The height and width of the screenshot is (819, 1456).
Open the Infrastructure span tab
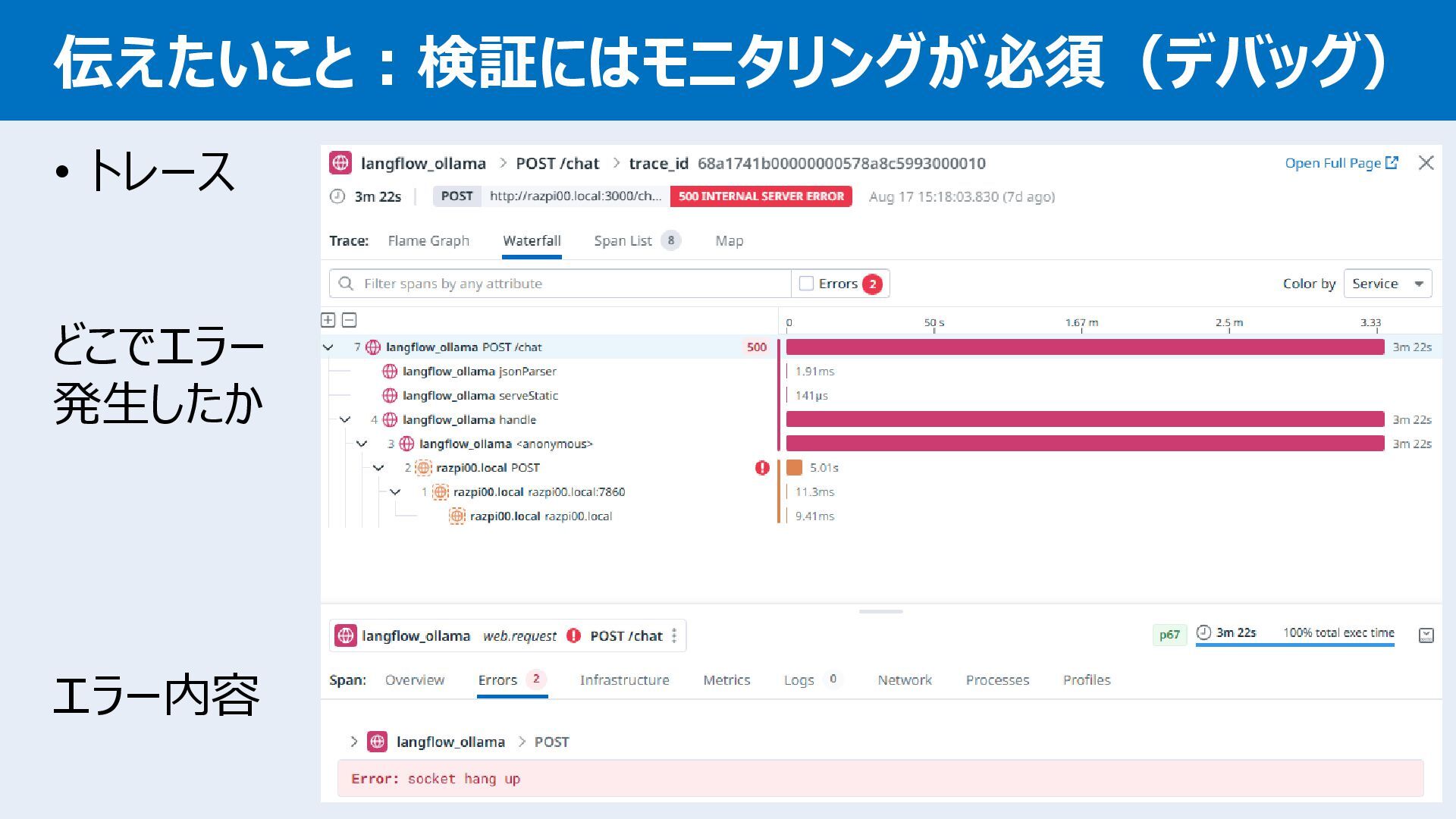624,680
